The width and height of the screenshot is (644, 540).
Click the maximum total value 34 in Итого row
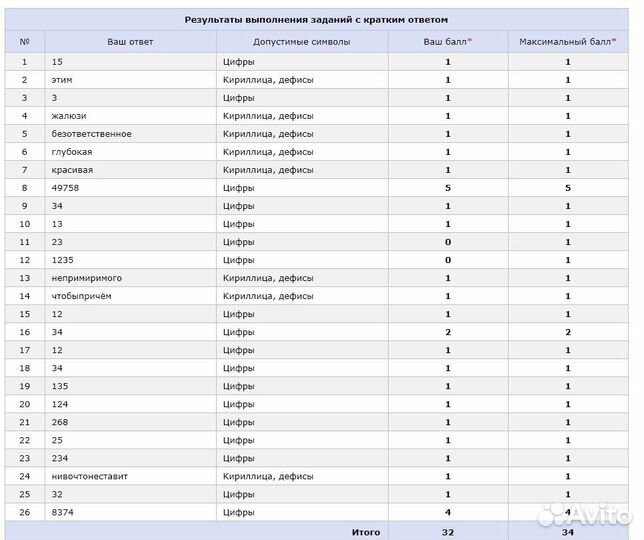tap(567, 532)
